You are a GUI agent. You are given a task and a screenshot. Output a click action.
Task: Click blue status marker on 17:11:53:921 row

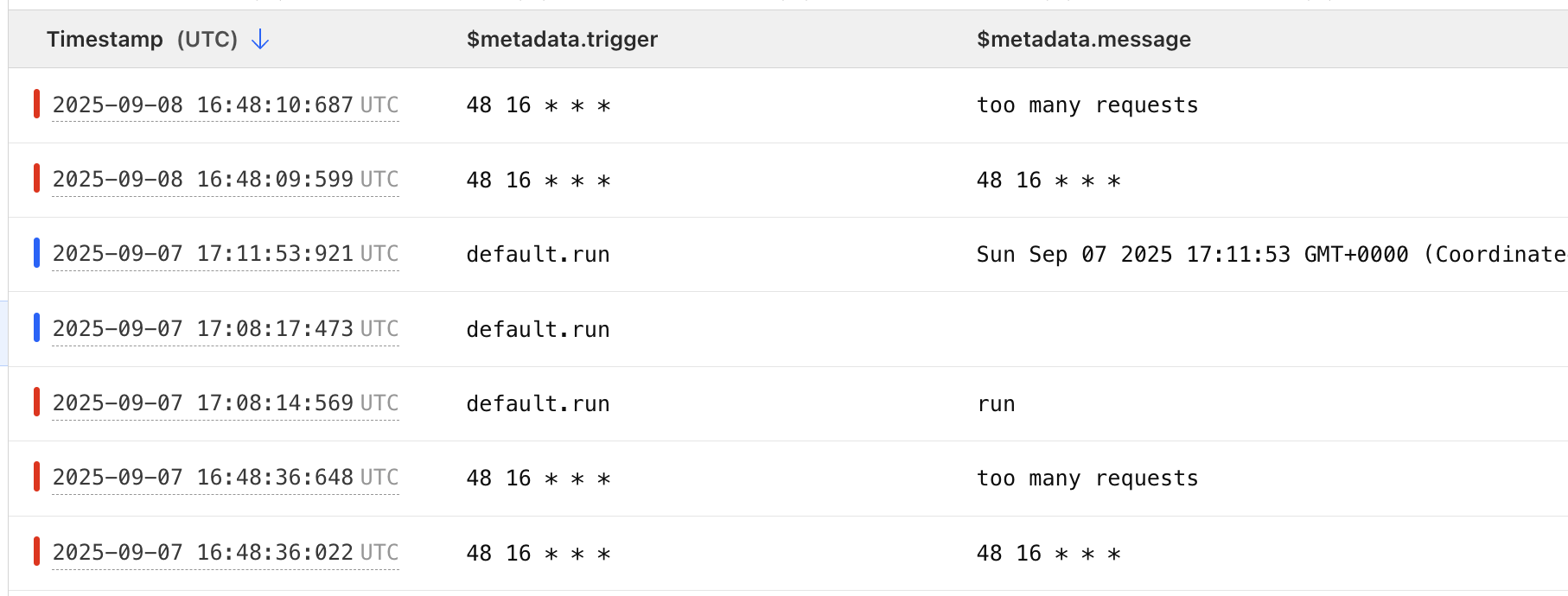(x=36, y=253)
